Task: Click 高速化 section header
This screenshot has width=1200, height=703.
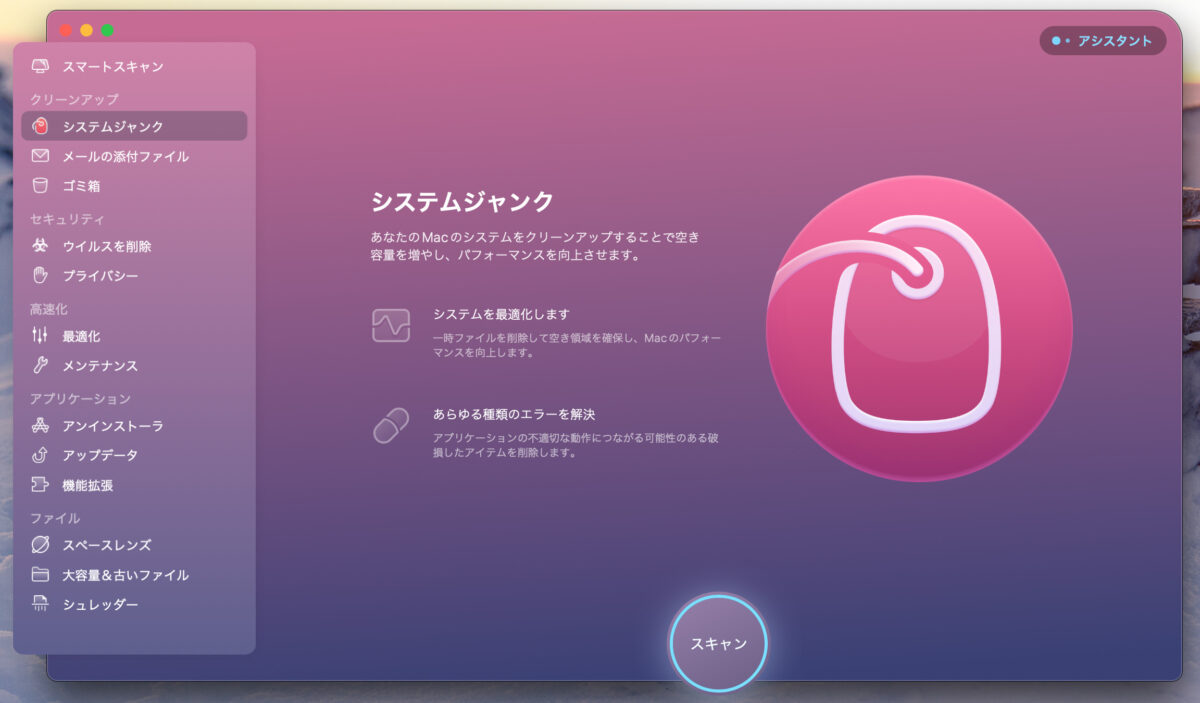Action: click(x=49, y=309)
